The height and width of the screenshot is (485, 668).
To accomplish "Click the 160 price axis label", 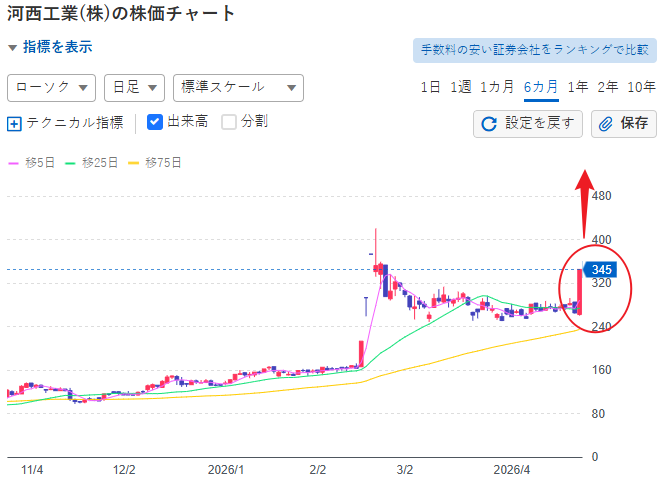I will coord(602,370).
